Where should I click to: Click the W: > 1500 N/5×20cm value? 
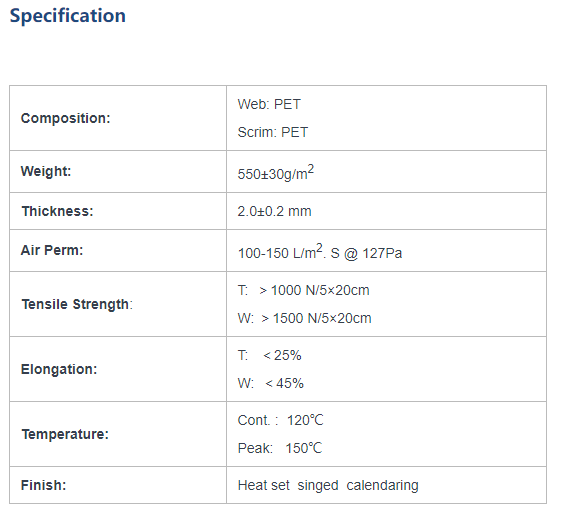point(304,318)
